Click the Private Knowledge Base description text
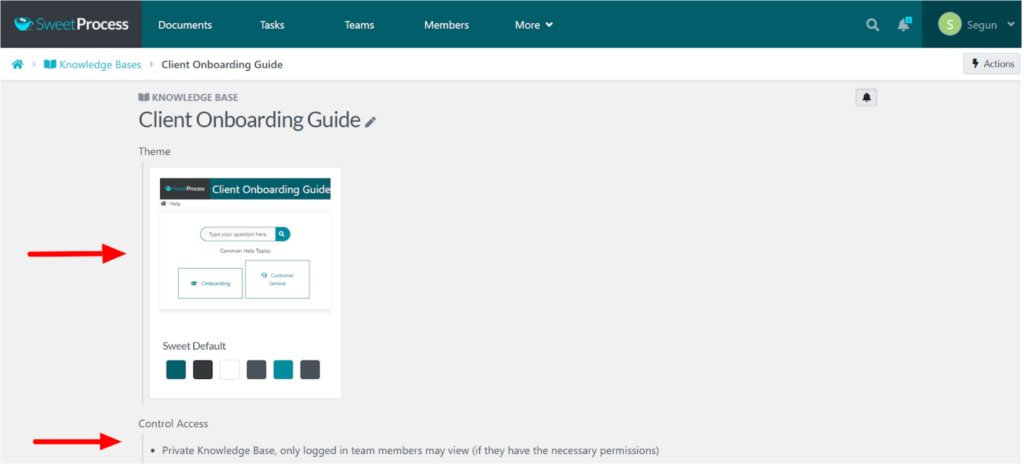The height and width of the screenshot is (469, 1024). coord(411,451)
